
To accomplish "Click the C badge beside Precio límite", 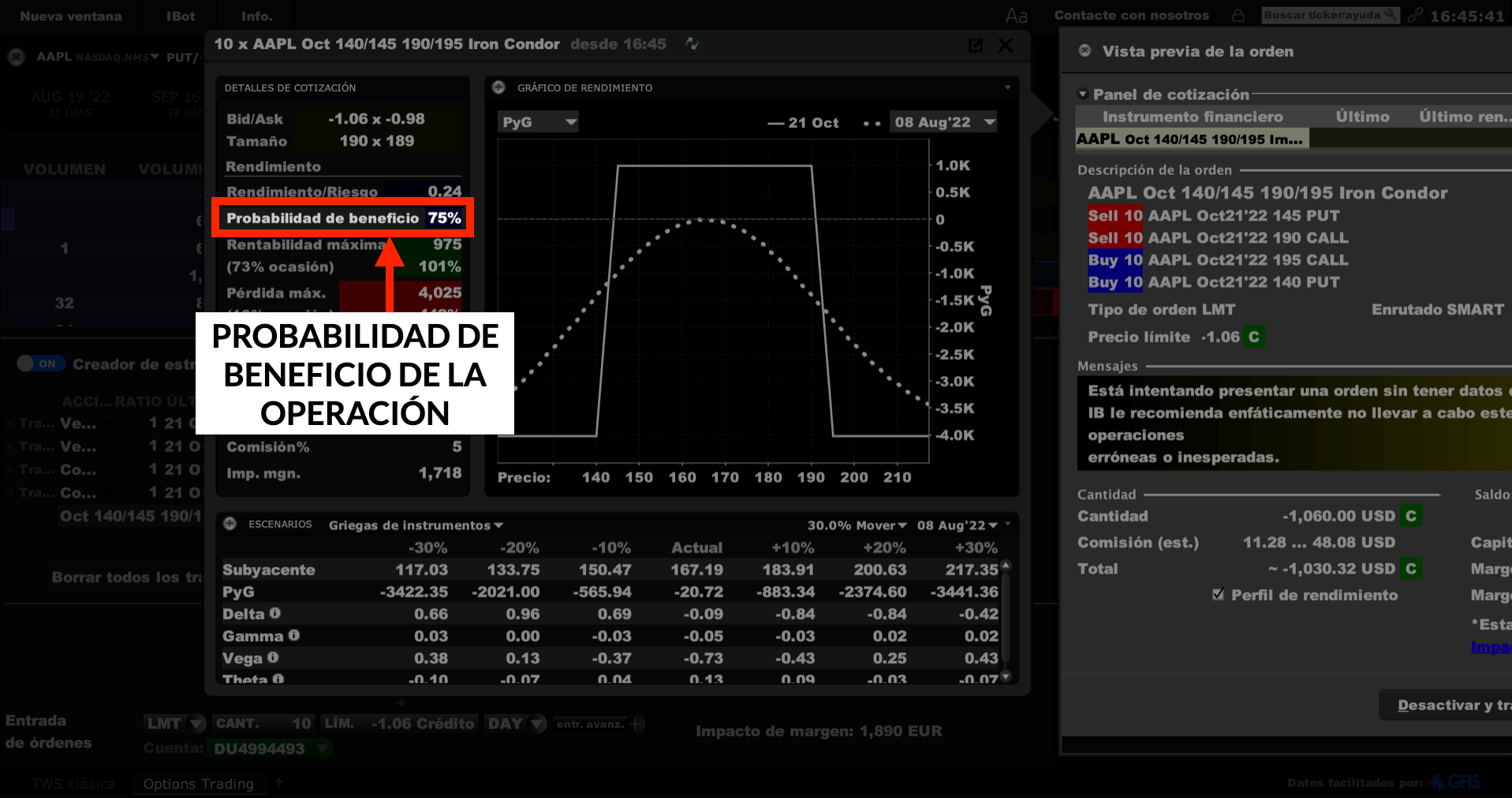I will click(1253, 337).
